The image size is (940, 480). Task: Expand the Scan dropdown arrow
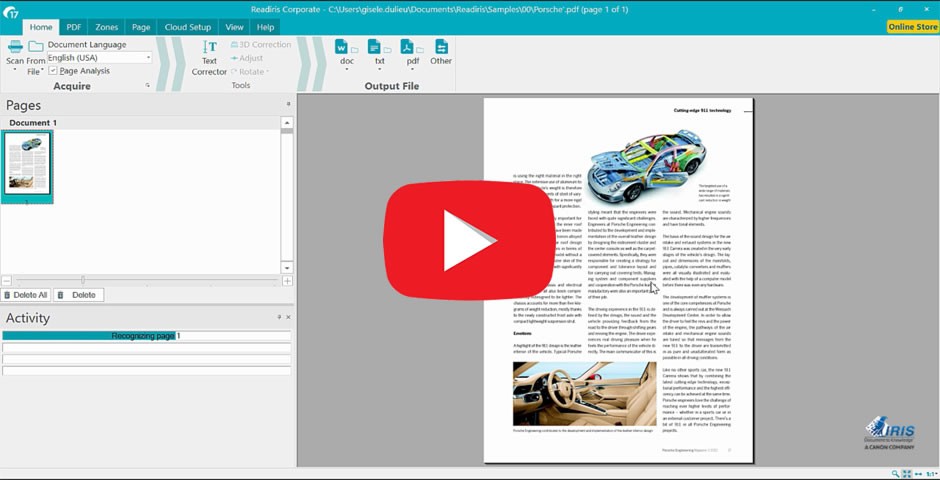(14, 70)
